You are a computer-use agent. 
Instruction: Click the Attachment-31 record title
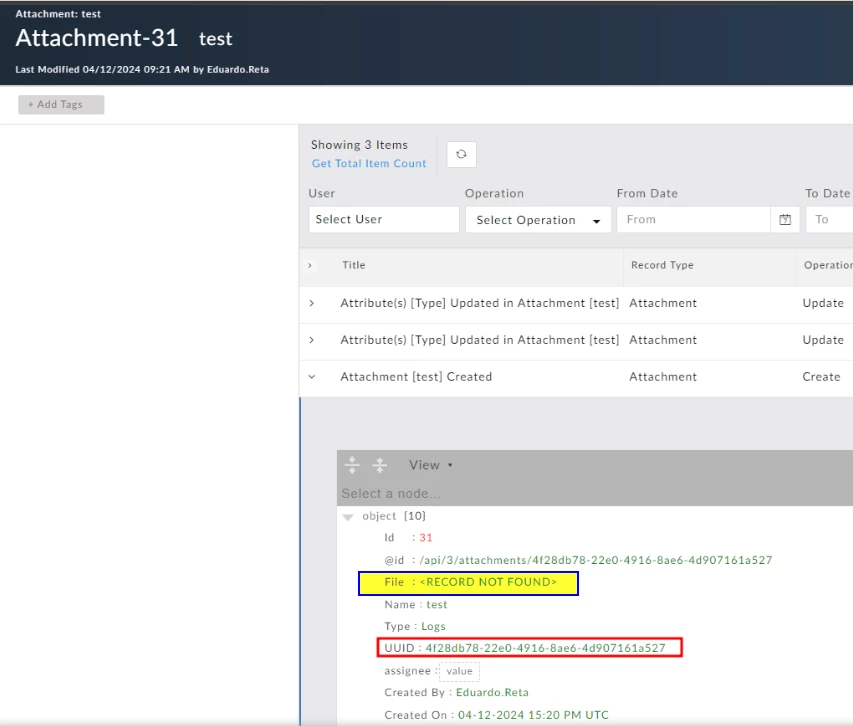(97, 38)
